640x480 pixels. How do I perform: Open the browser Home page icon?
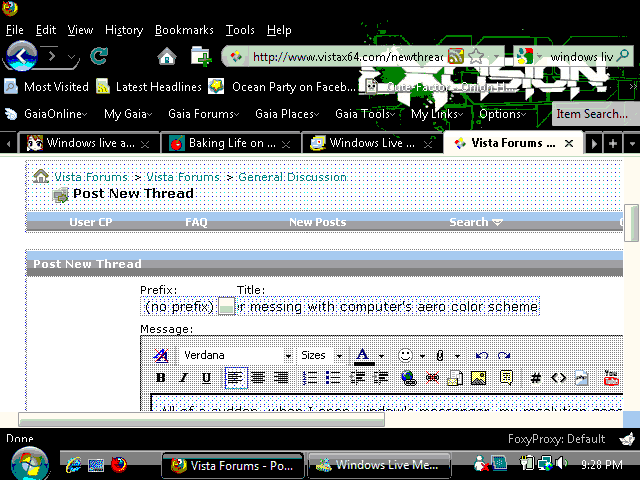(x=167, y=56)
